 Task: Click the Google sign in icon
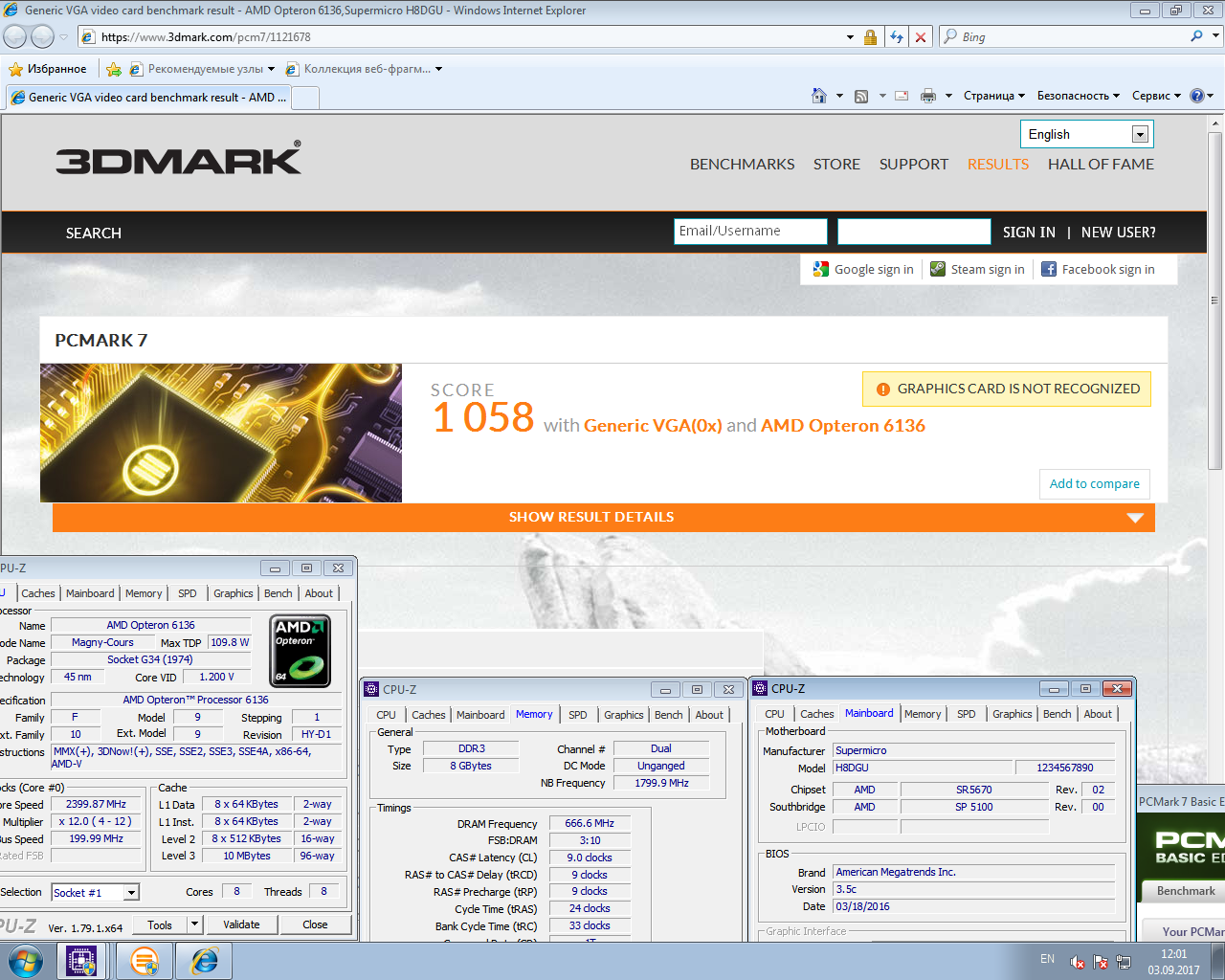[820, 269]
